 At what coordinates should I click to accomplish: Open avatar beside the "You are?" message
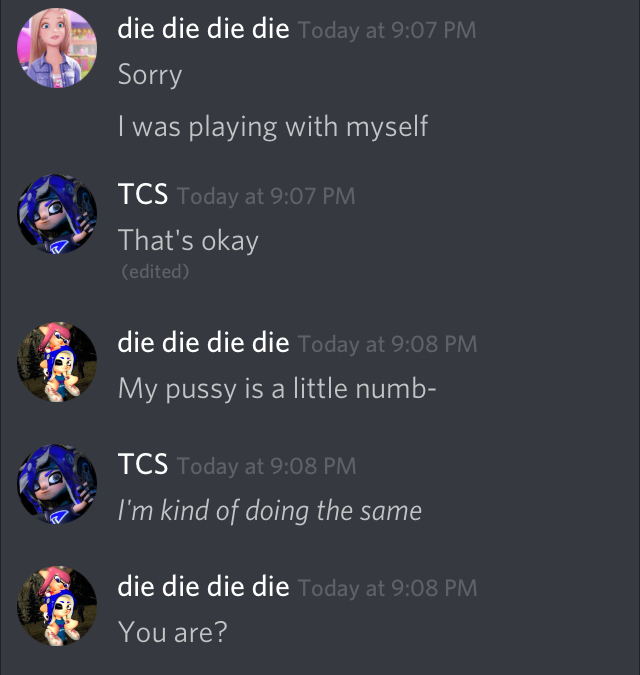pos(57,606)
